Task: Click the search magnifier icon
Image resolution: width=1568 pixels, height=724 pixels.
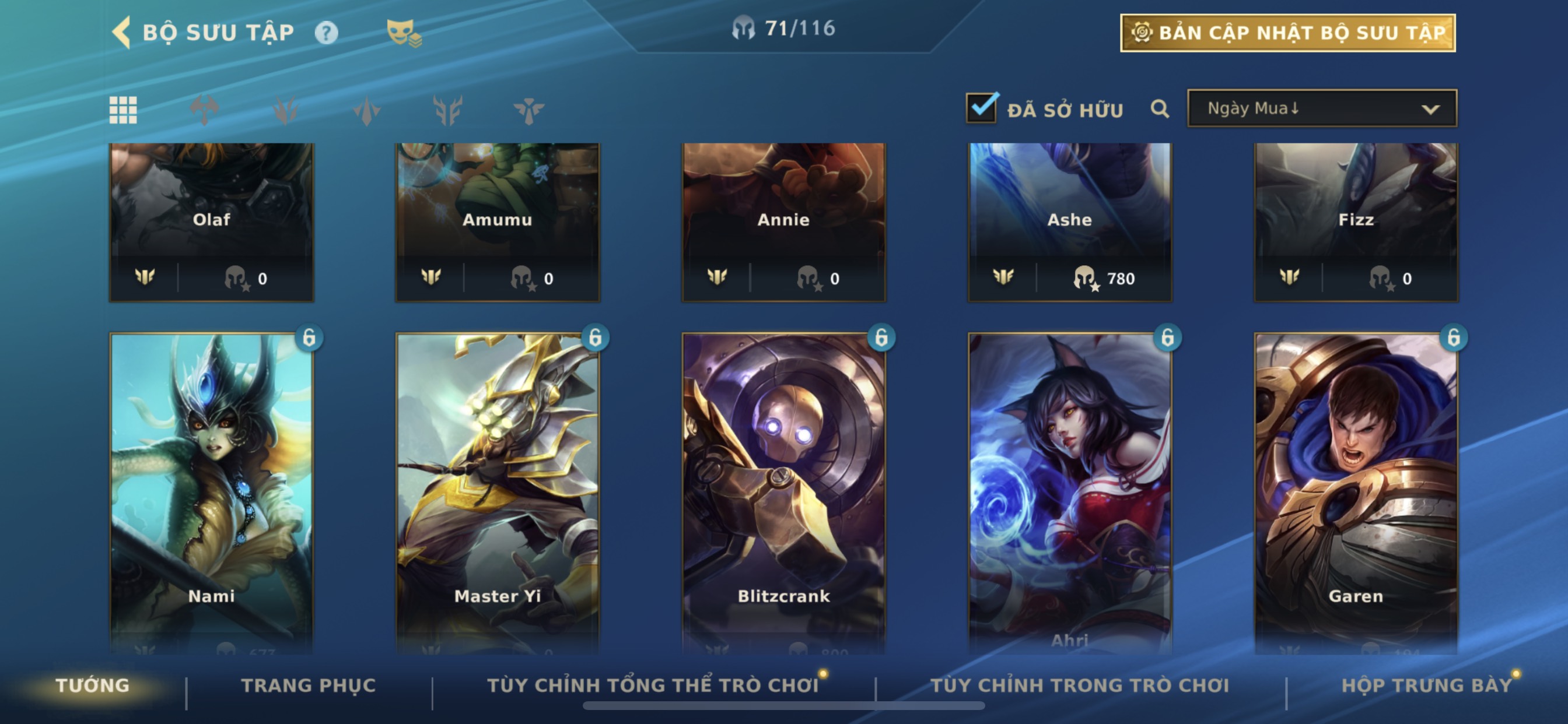Action: [1160, 110]
